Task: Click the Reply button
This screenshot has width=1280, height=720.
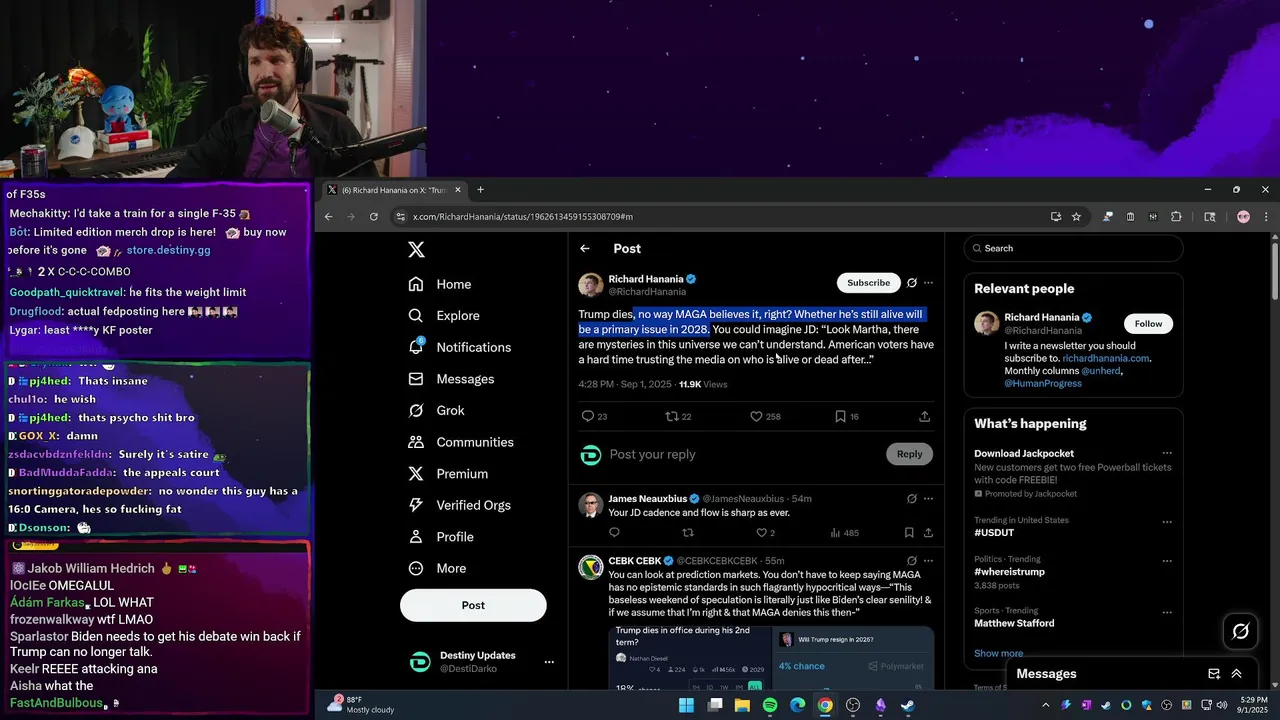Action: click(909, 454)
